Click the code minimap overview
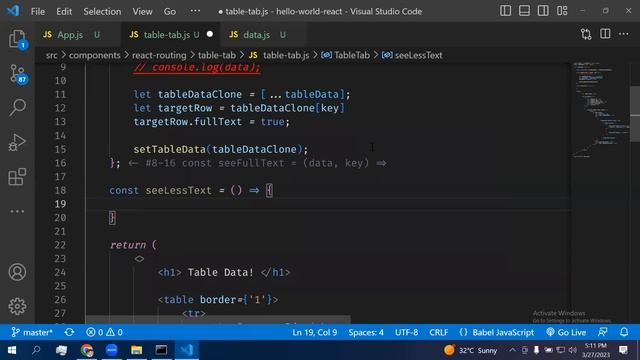Screen dimensions: 640x360 [600, 110]
